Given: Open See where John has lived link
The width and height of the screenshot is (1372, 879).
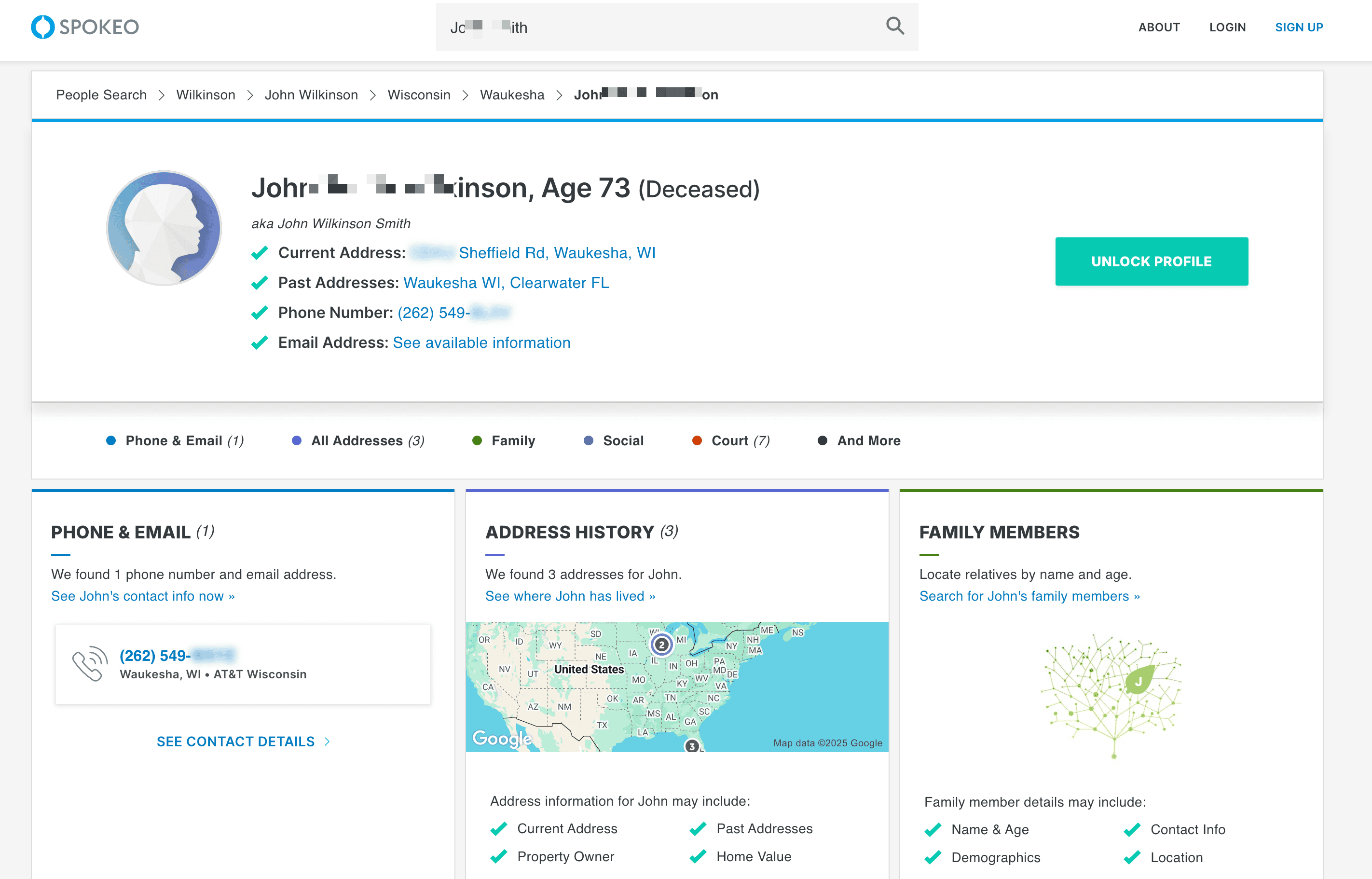Looking at the screenshot, I should (x=570, y=596).
